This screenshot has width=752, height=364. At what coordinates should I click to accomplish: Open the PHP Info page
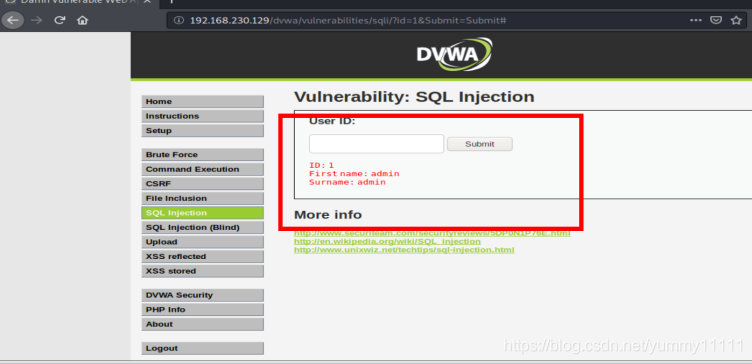202,310
